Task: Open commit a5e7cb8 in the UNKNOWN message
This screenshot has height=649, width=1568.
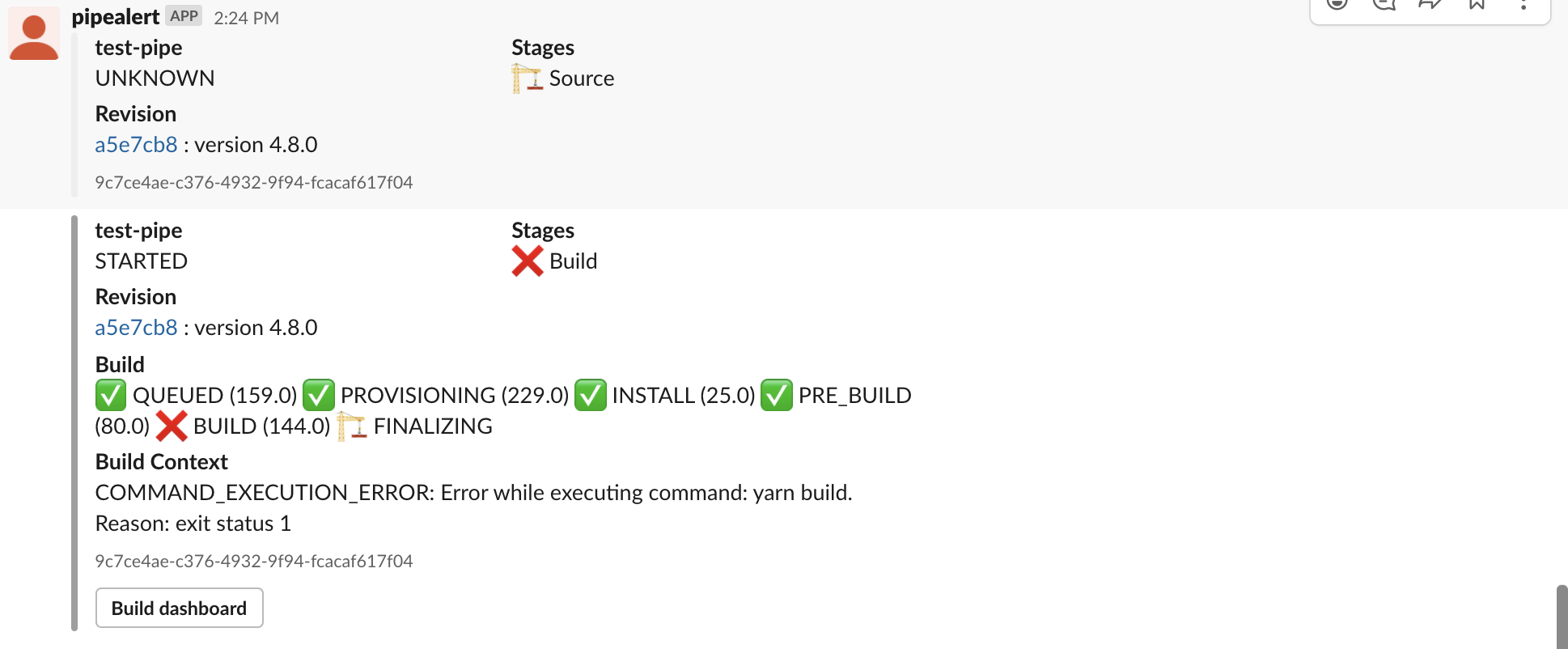Action: click(135, 144)
